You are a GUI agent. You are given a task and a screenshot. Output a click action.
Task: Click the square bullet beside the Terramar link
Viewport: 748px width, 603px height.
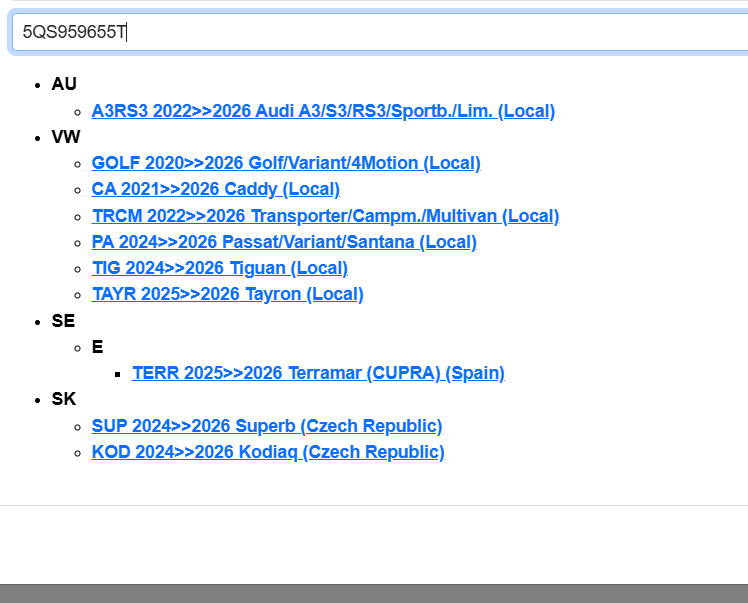point(118,374)
